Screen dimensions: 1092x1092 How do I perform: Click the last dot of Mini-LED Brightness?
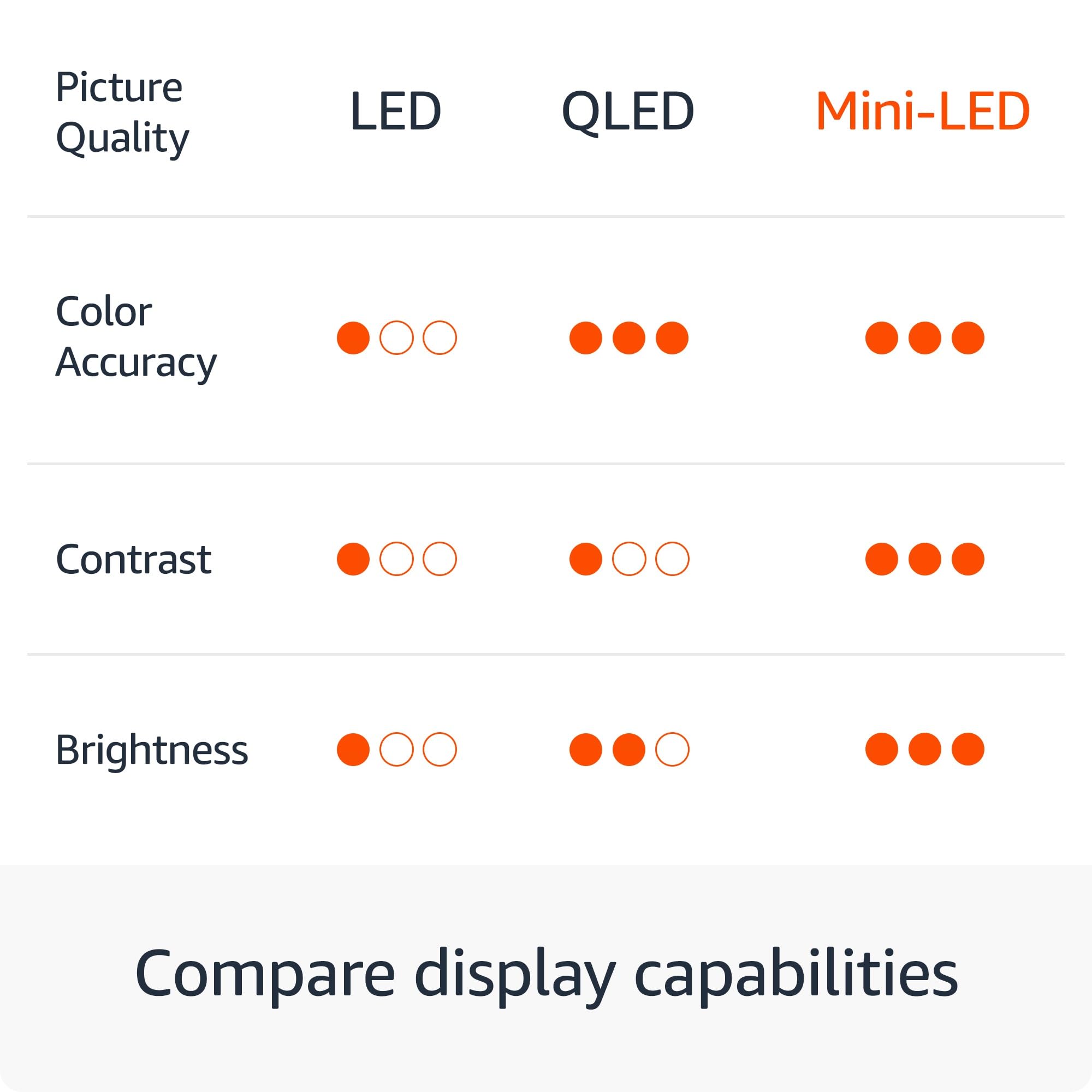(x=968, y=750)
